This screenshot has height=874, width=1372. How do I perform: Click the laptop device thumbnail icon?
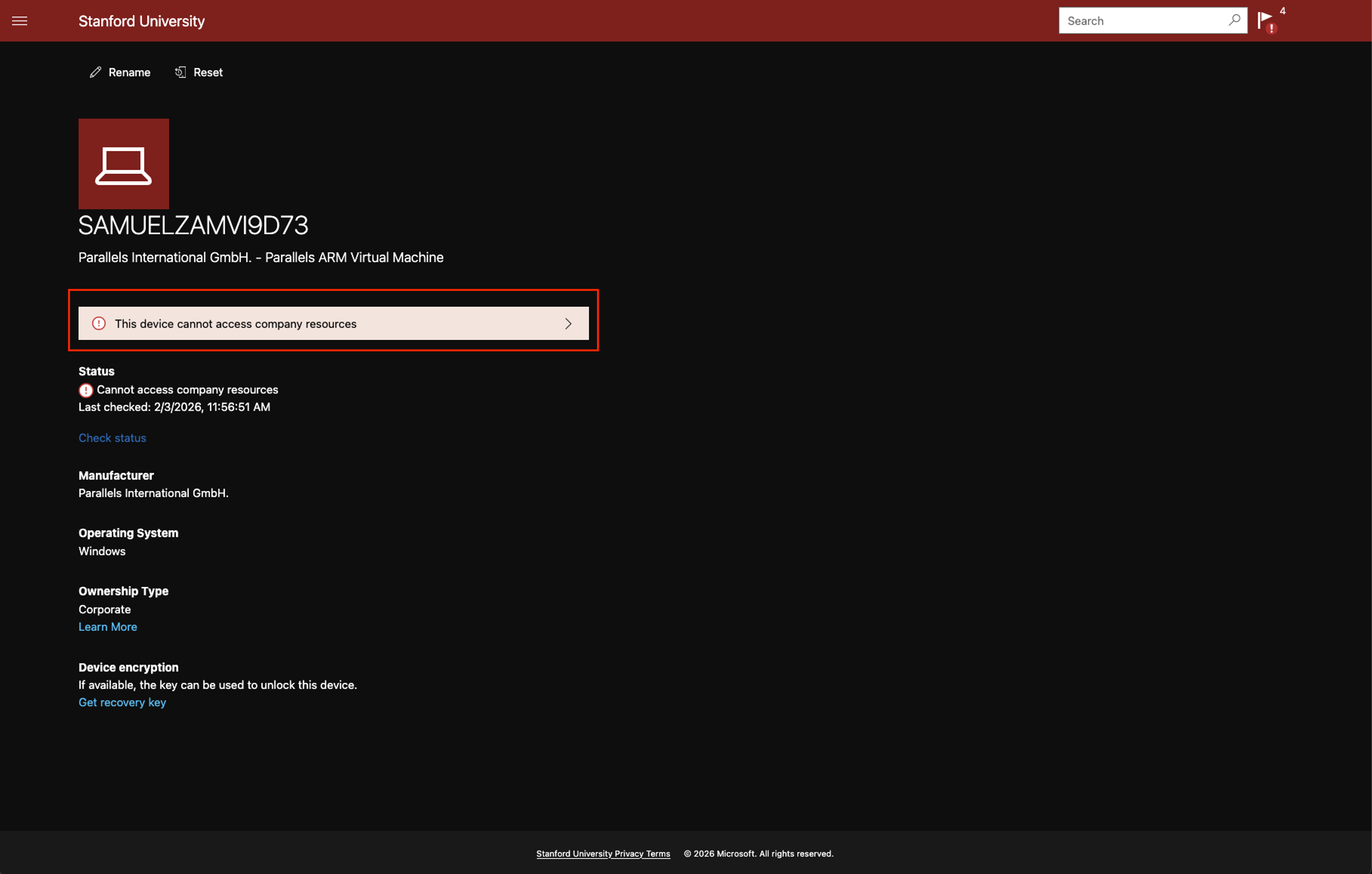[x=124, y=164]
